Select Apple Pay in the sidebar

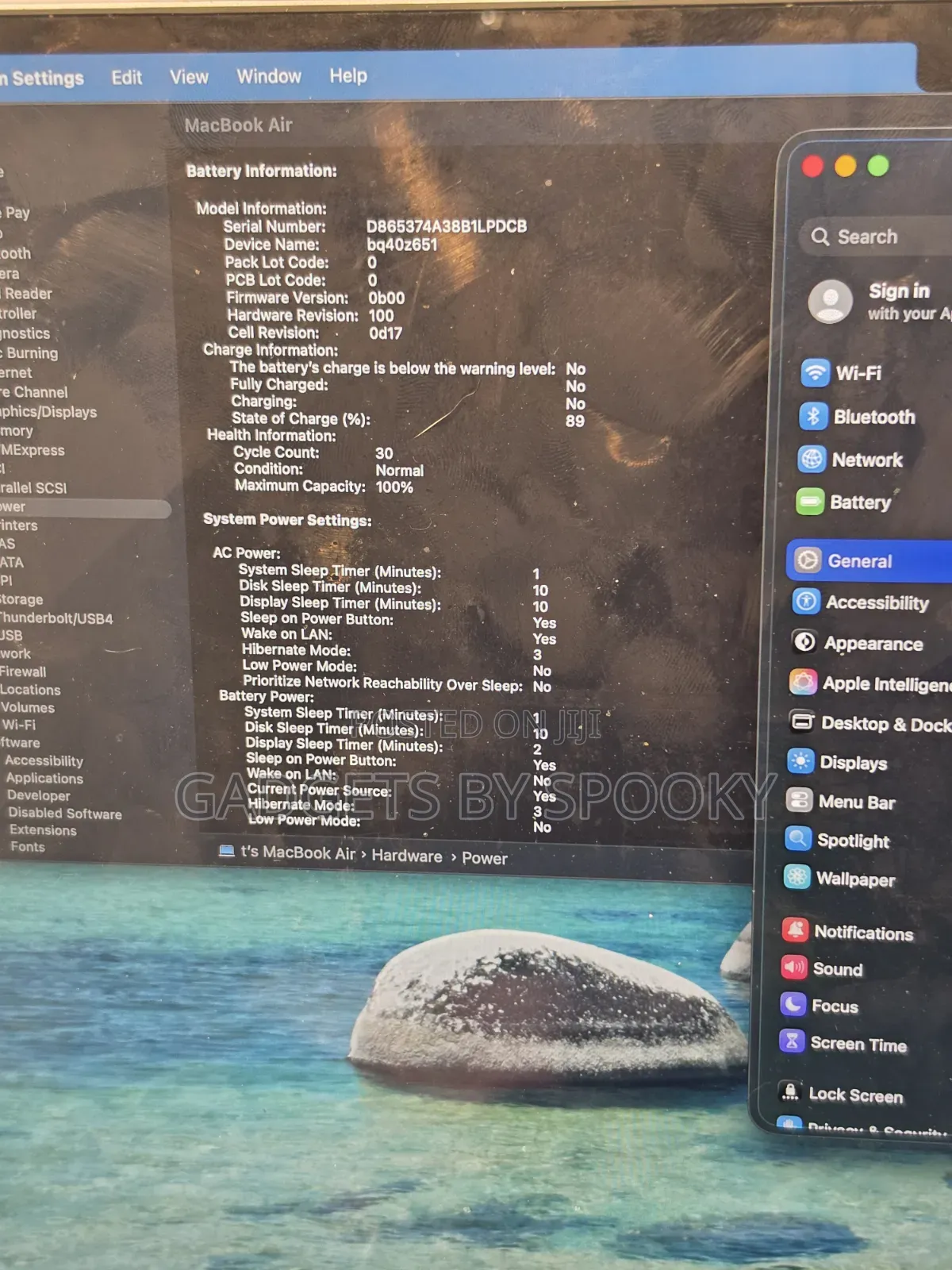[15, 213]
